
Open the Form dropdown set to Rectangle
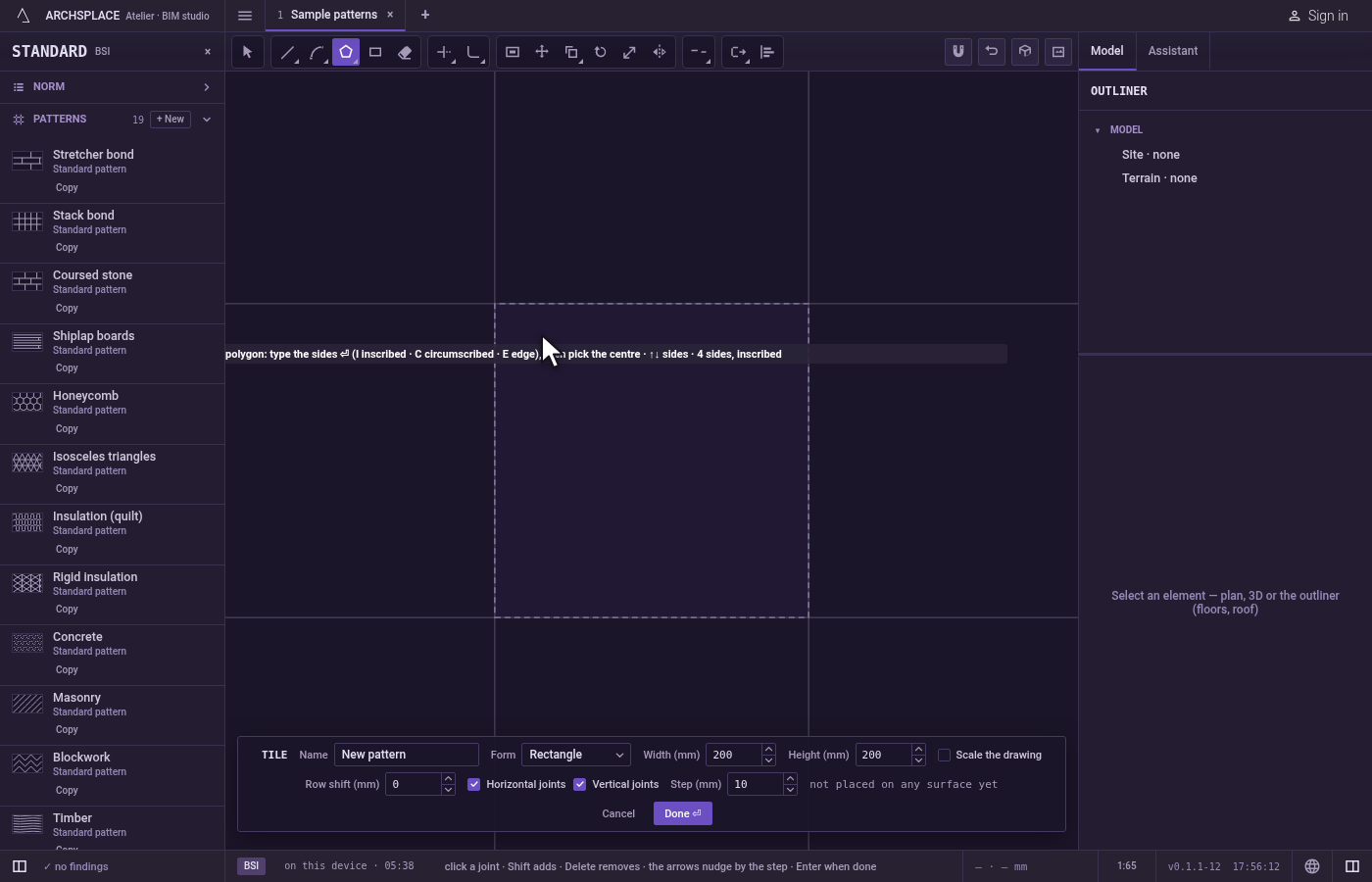pos(576,755)
